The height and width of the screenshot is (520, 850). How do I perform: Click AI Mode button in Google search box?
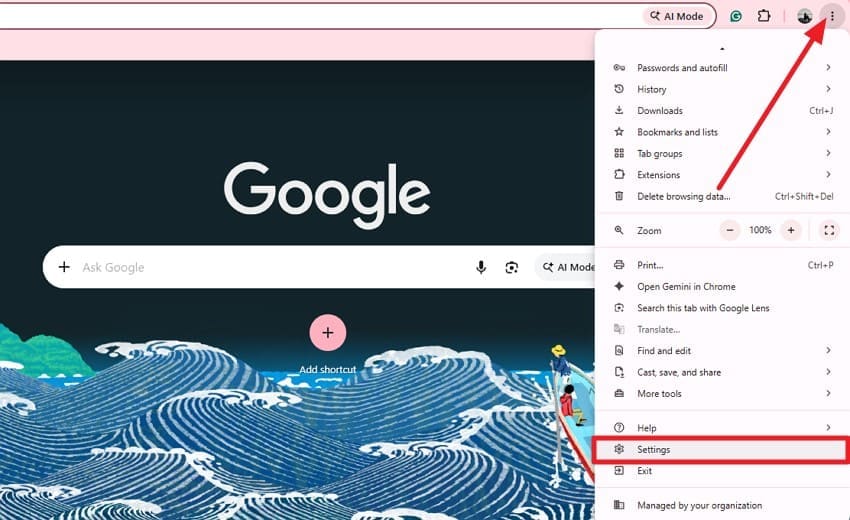click(567, 267)
